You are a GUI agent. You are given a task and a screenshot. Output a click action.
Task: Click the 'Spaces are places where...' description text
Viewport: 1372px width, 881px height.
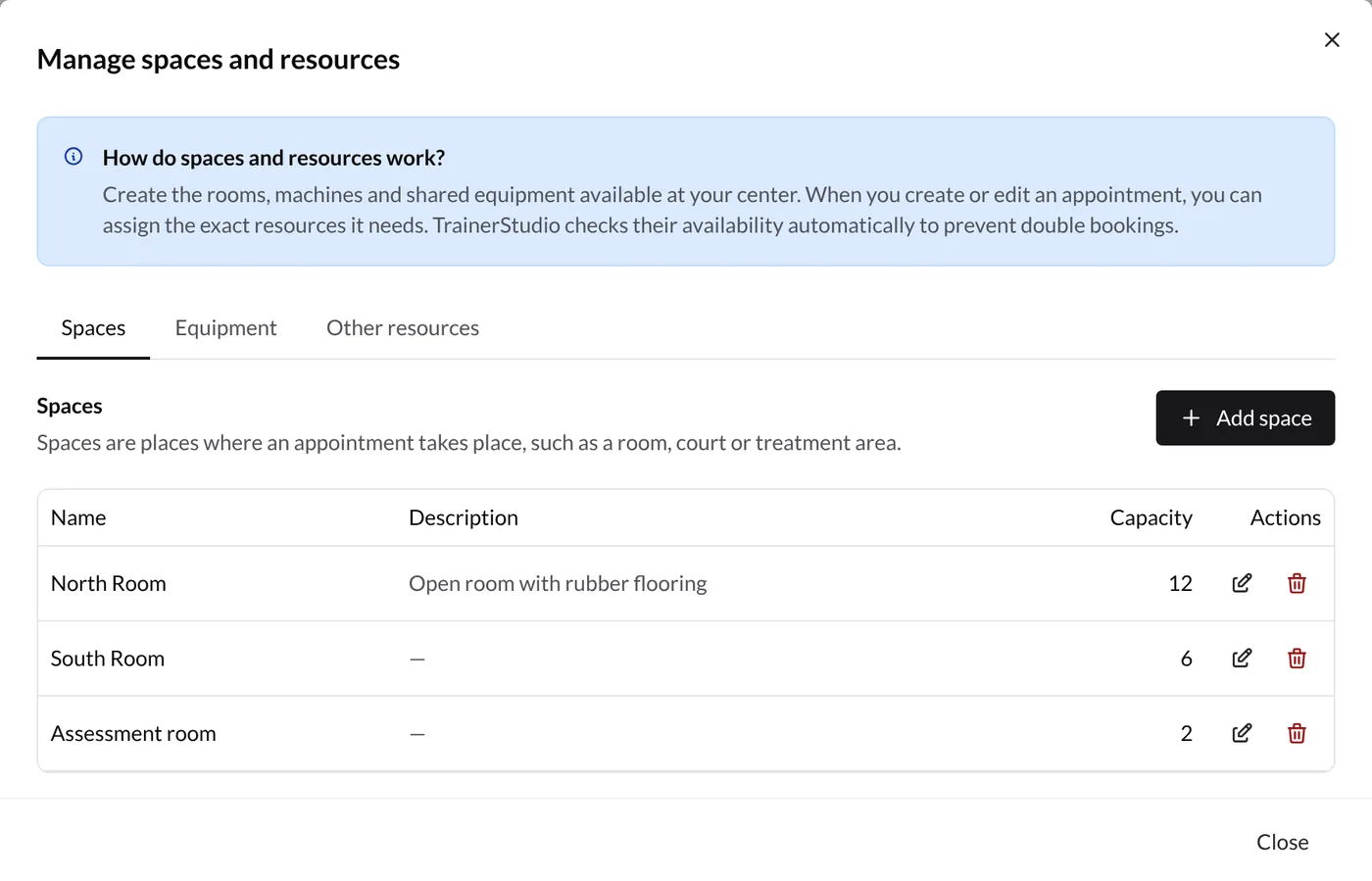point(469,443)
